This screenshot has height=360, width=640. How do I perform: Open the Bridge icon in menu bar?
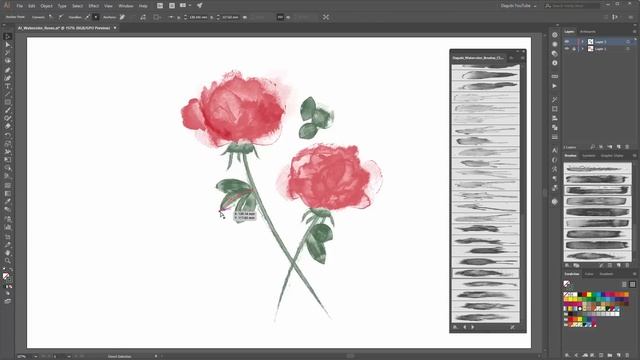pyautogui.click(x=160, y=6)
